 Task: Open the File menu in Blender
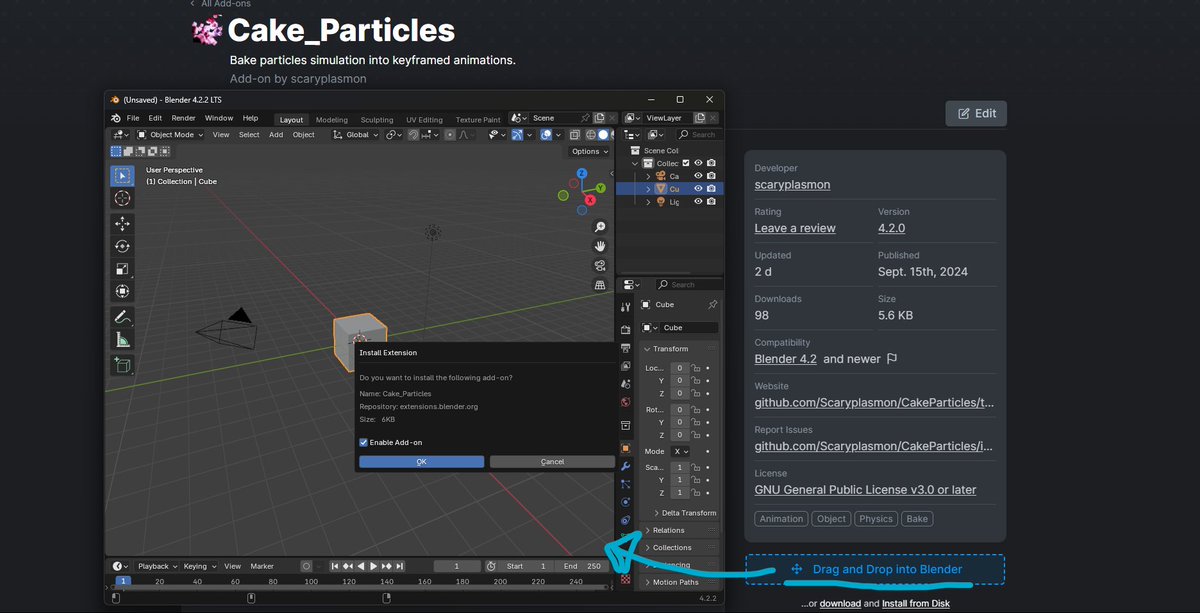tap(133, 118)
